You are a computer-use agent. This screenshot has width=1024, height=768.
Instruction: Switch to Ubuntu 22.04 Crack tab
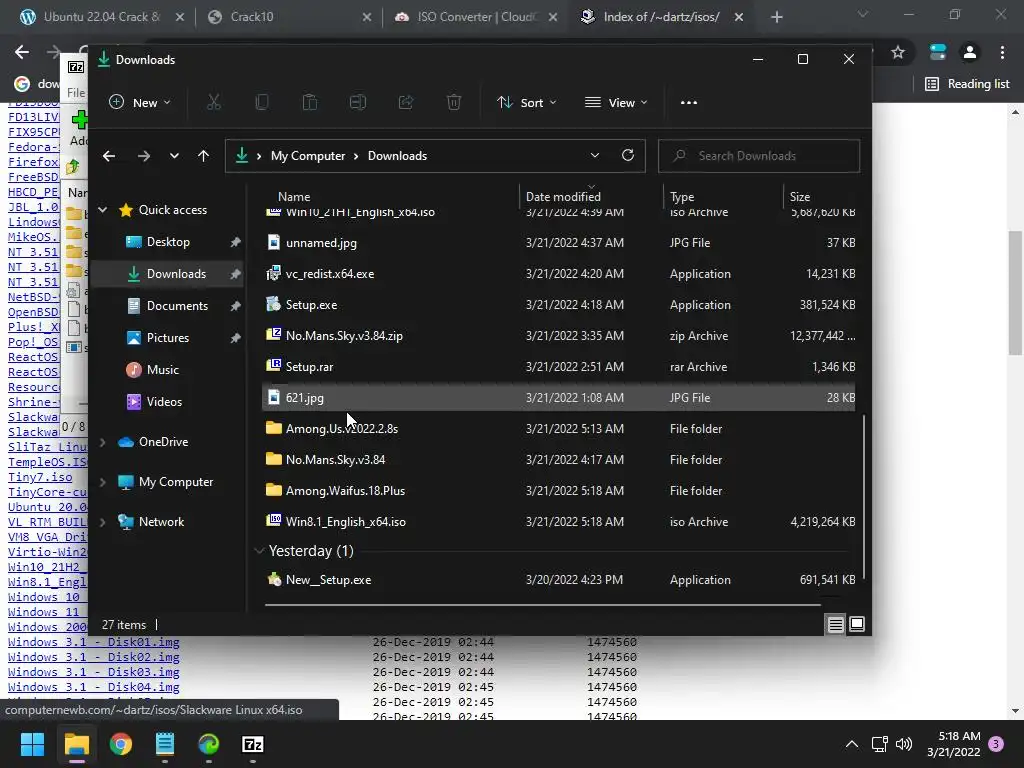pos(102,17)
